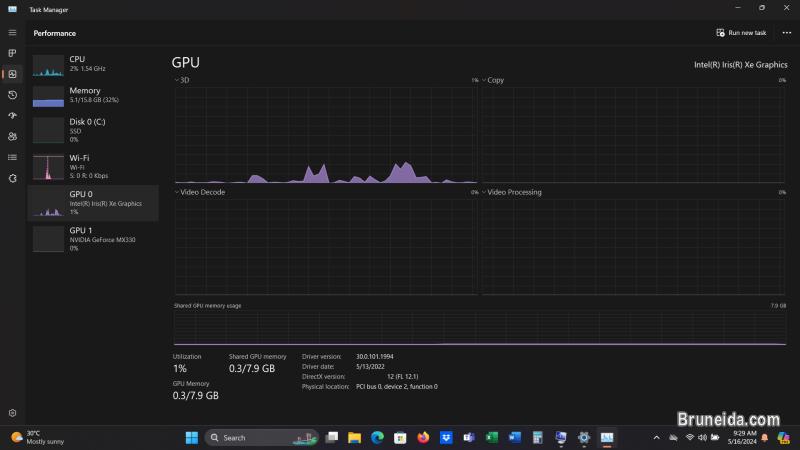
Task: Go to Startup apps page
Action: click(x=12, y=116)
